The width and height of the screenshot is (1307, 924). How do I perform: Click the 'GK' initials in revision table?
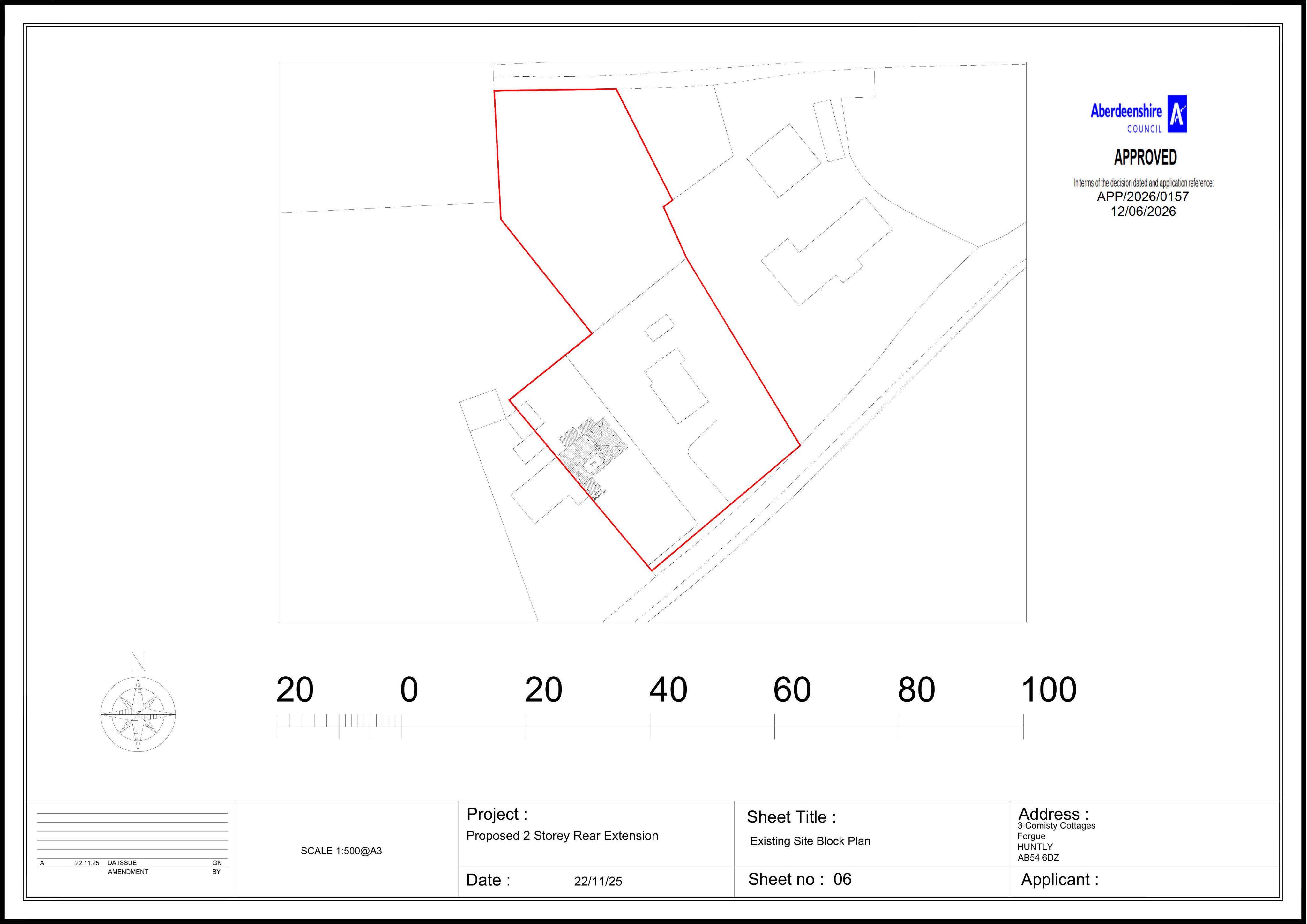217,863
